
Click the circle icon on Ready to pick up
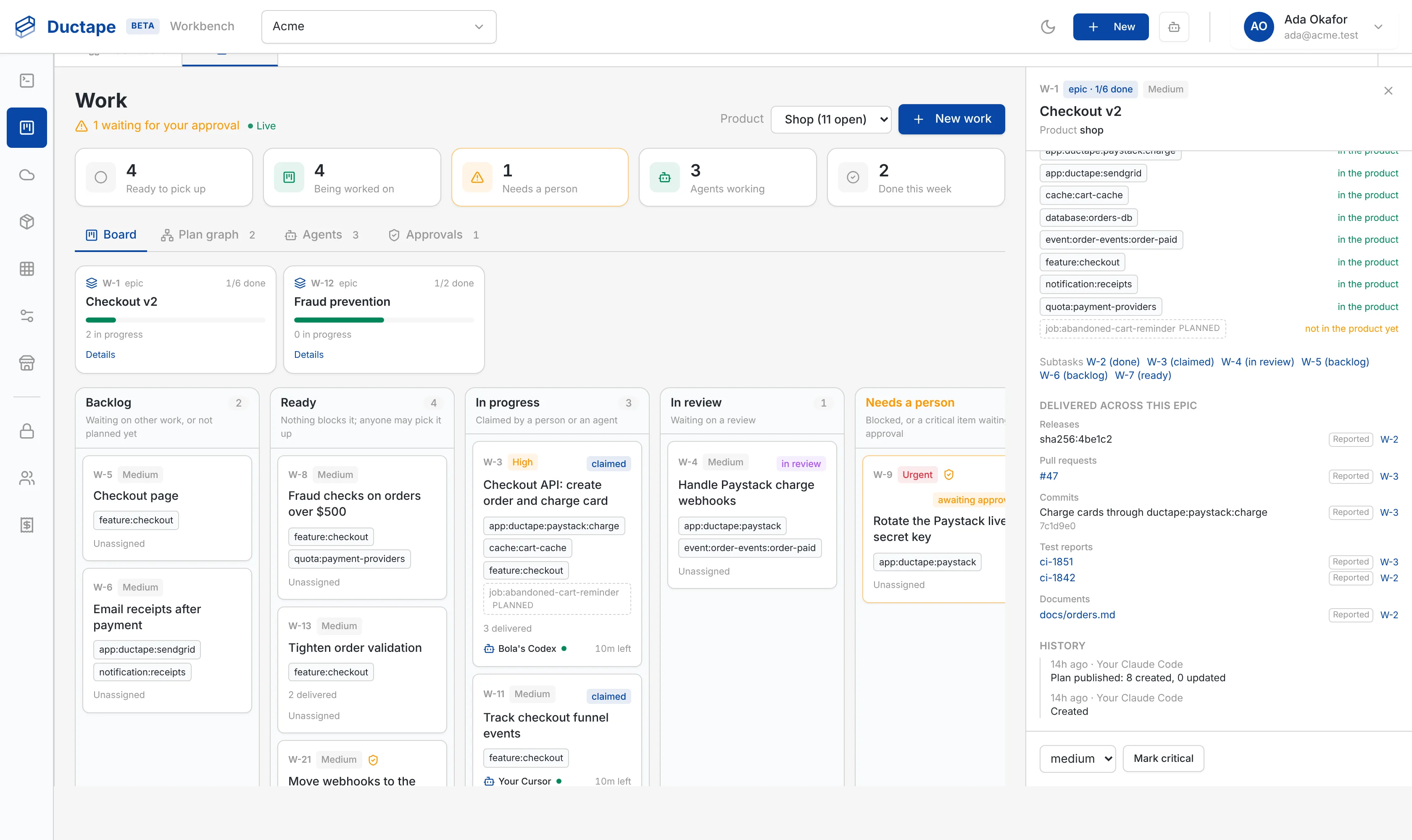[x=101, y=177]
